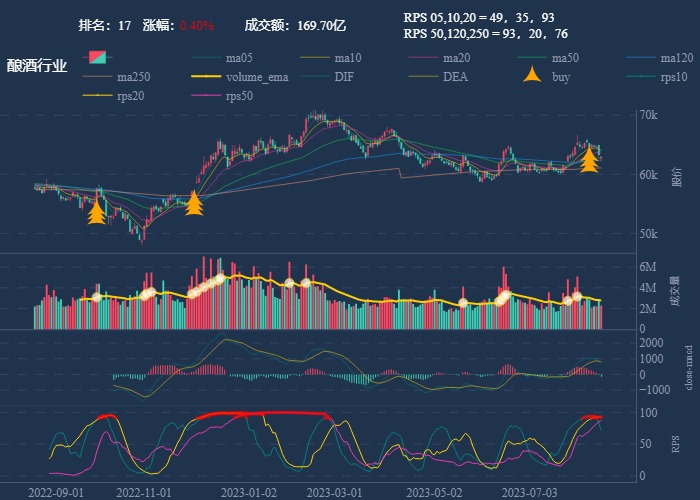700x500 pixels.
Task: Toggle the ma10 legend item
Action: [347, 57]
